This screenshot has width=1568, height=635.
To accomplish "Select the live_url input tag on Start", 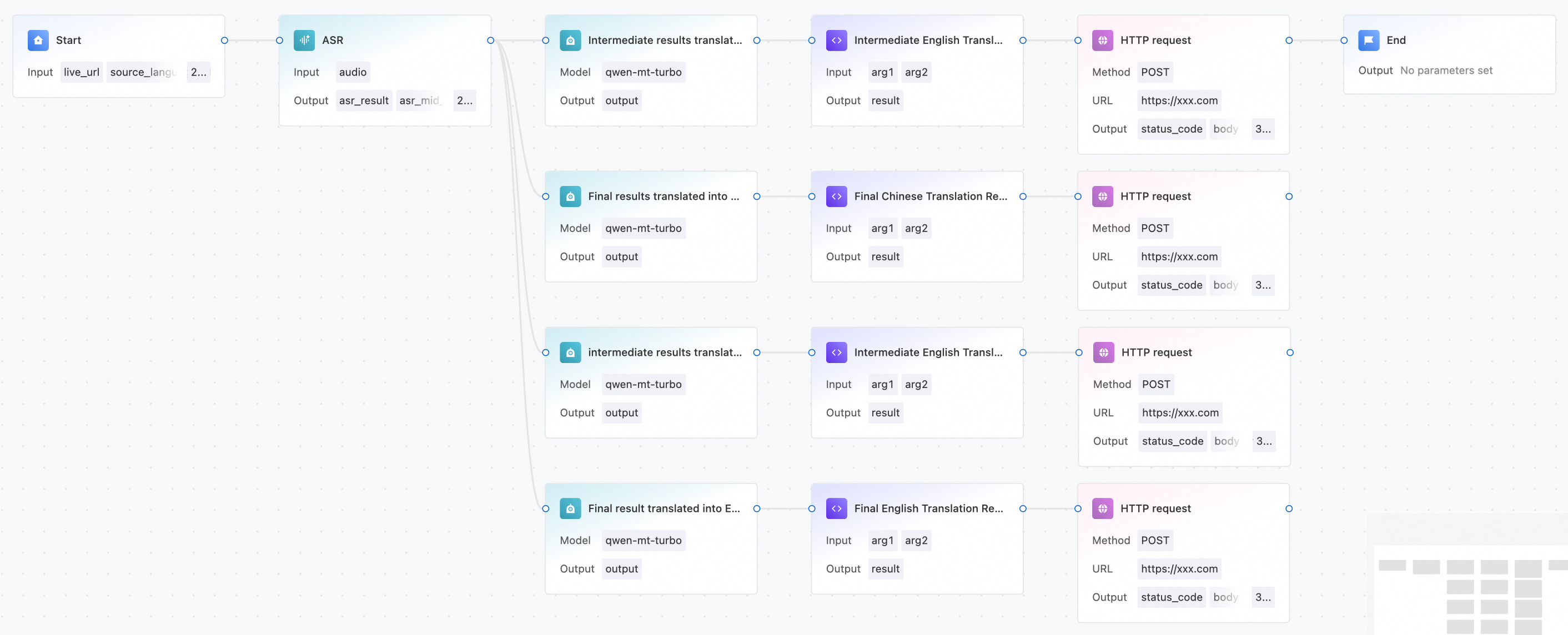I will tap(82, 72).
